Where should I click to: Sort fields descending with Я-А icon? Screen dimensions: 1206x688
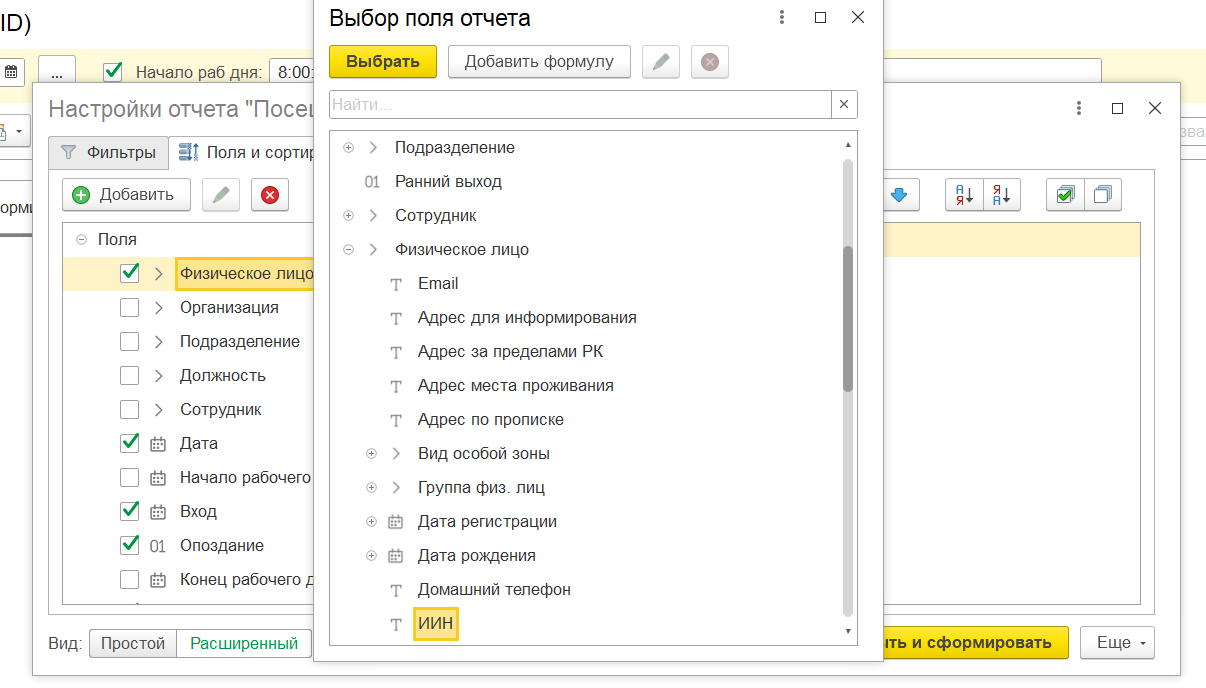point(1001,195)
